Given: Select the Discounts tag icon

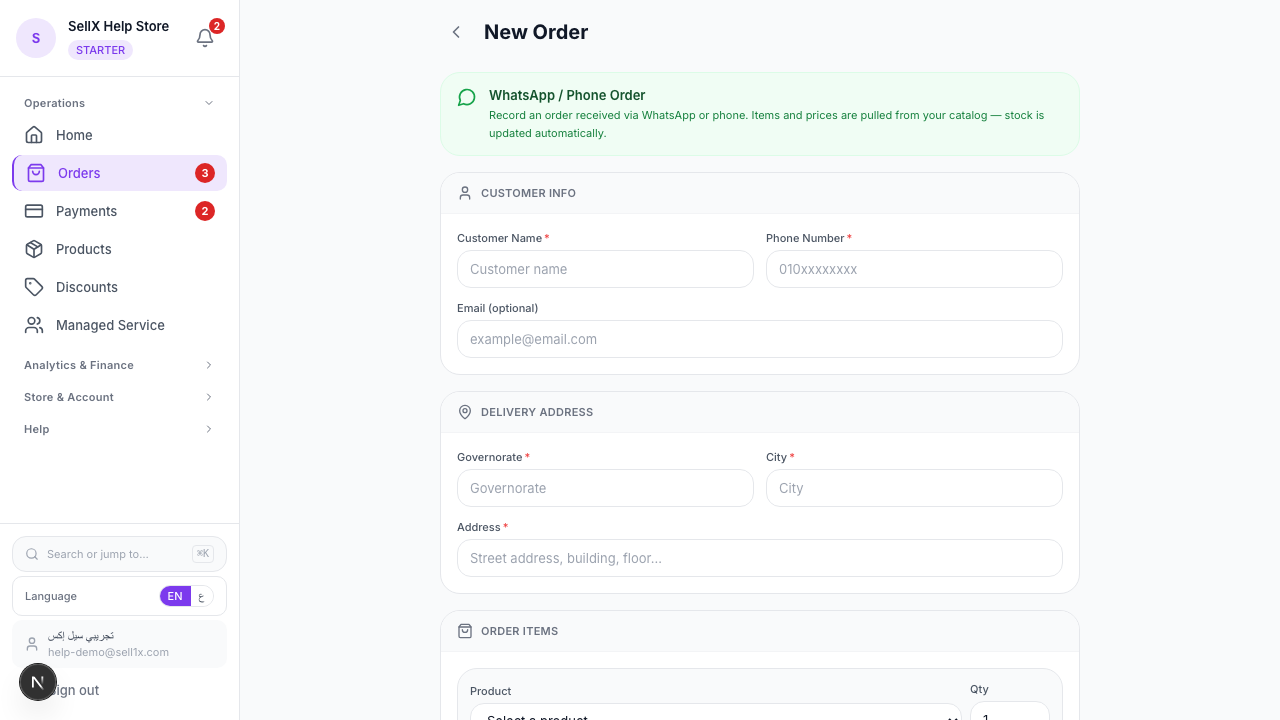Looking at the screenshot, I should (x=35, y=287).
